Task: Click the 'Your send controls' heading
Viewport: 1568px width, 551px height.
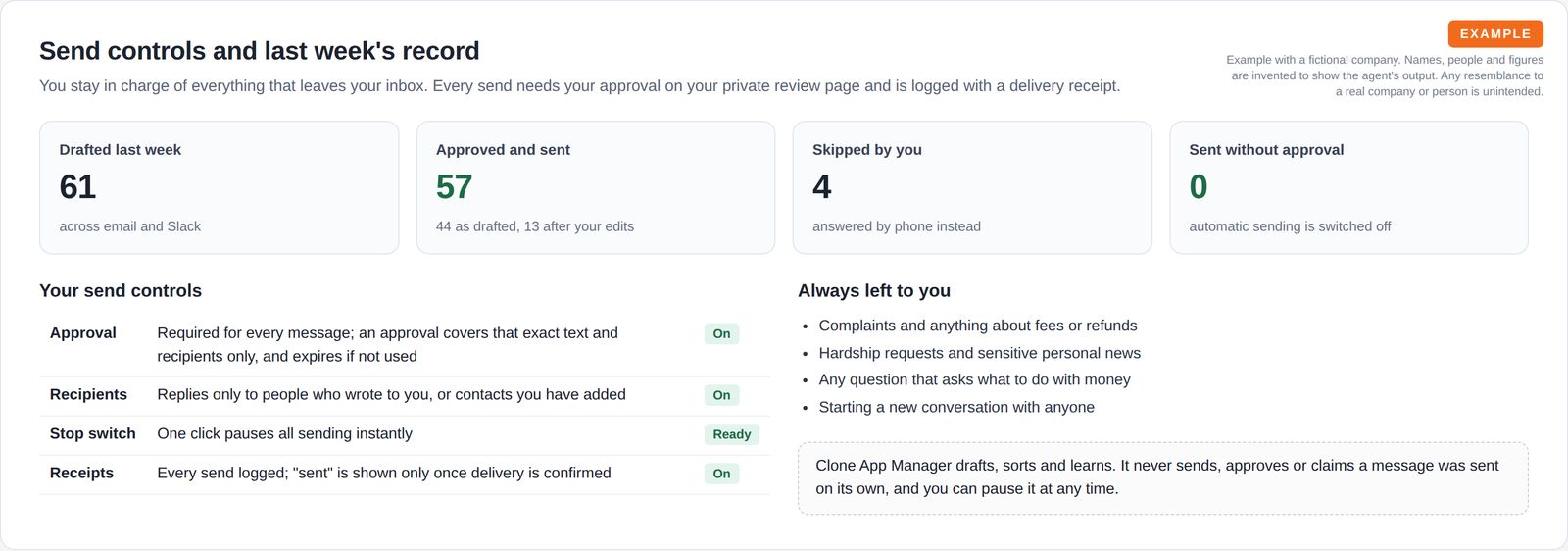Action: [x=121, y=291]
